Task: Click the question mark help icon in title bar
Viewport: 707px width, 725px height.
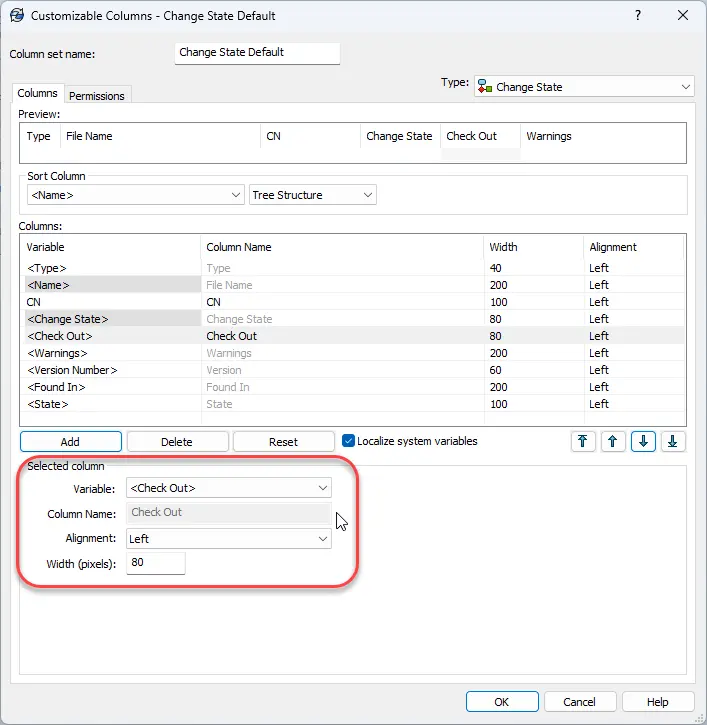Action: pos(637,16)
